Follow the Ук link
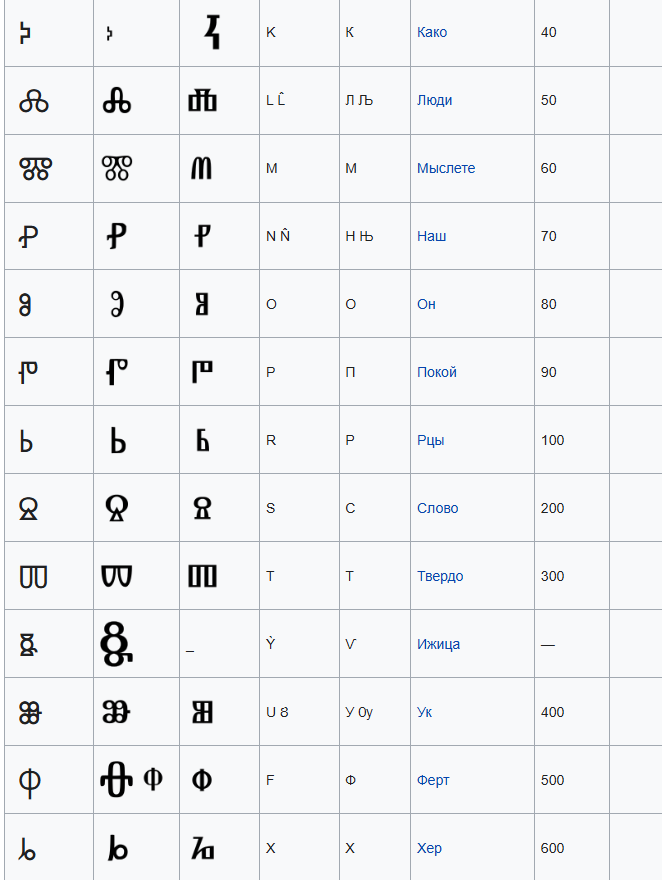The image size is (662, 880). click(x=424, y=712)
